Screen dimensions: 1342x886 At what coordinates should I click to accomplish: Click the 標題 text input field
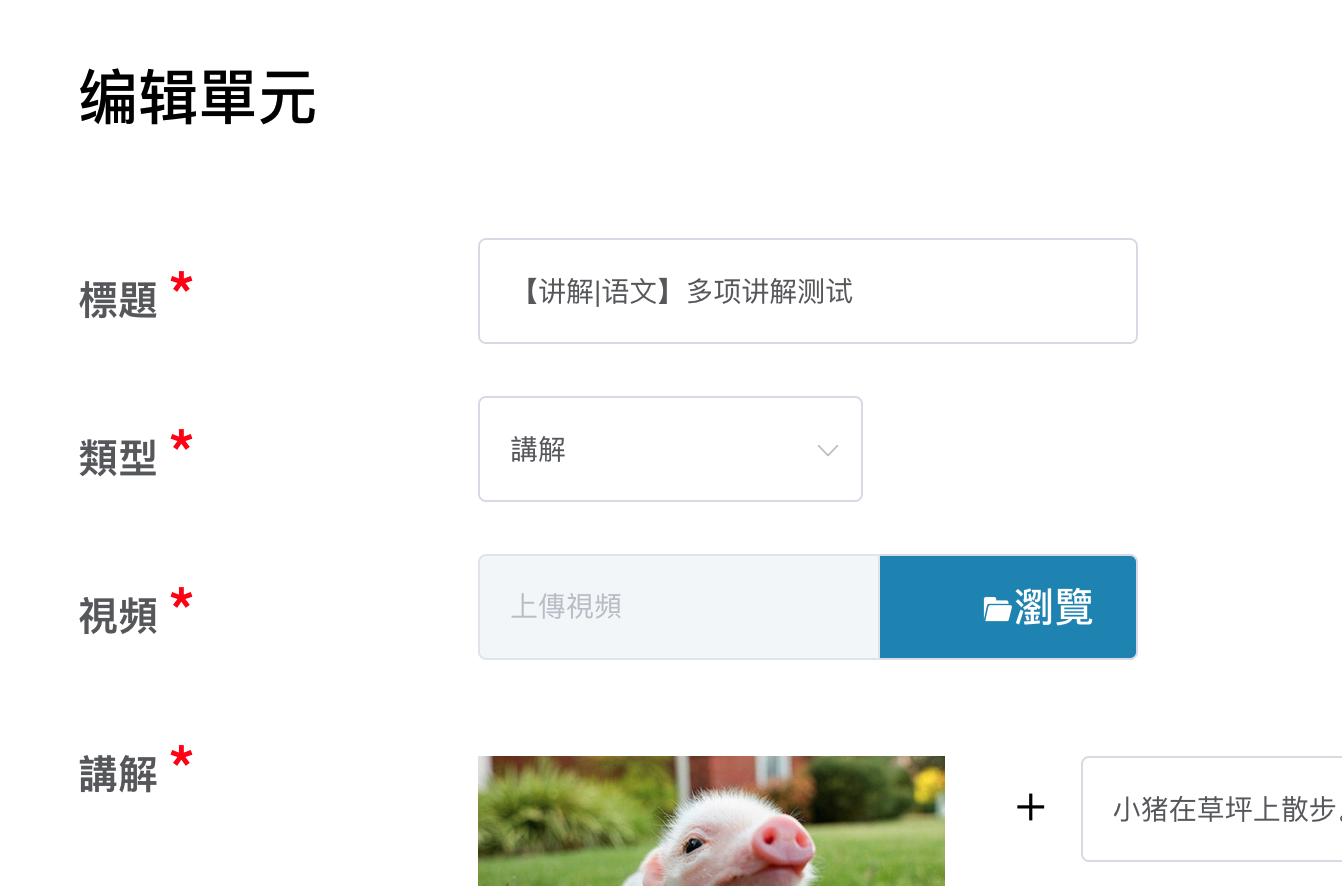808,291
